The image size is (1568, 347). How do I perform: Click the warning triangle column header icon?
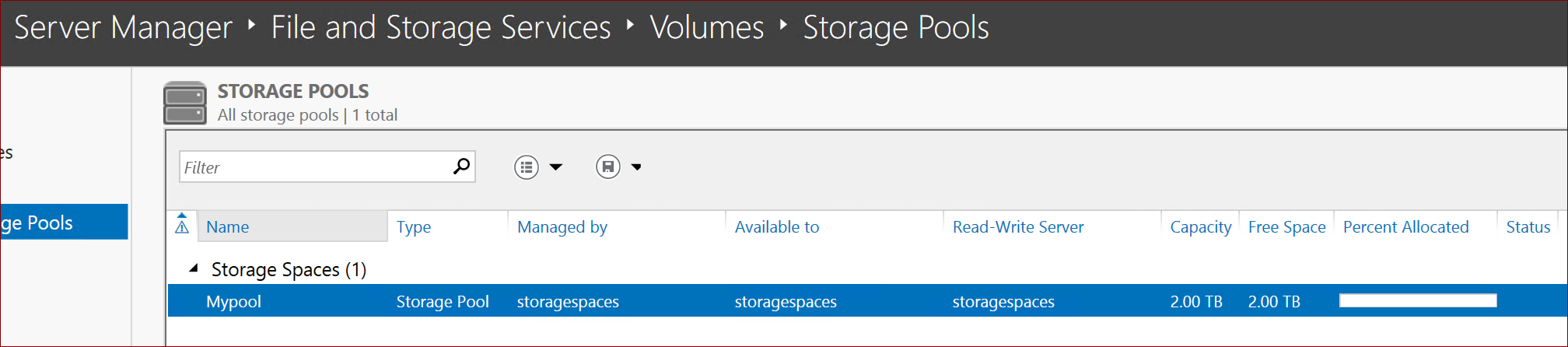182,226
